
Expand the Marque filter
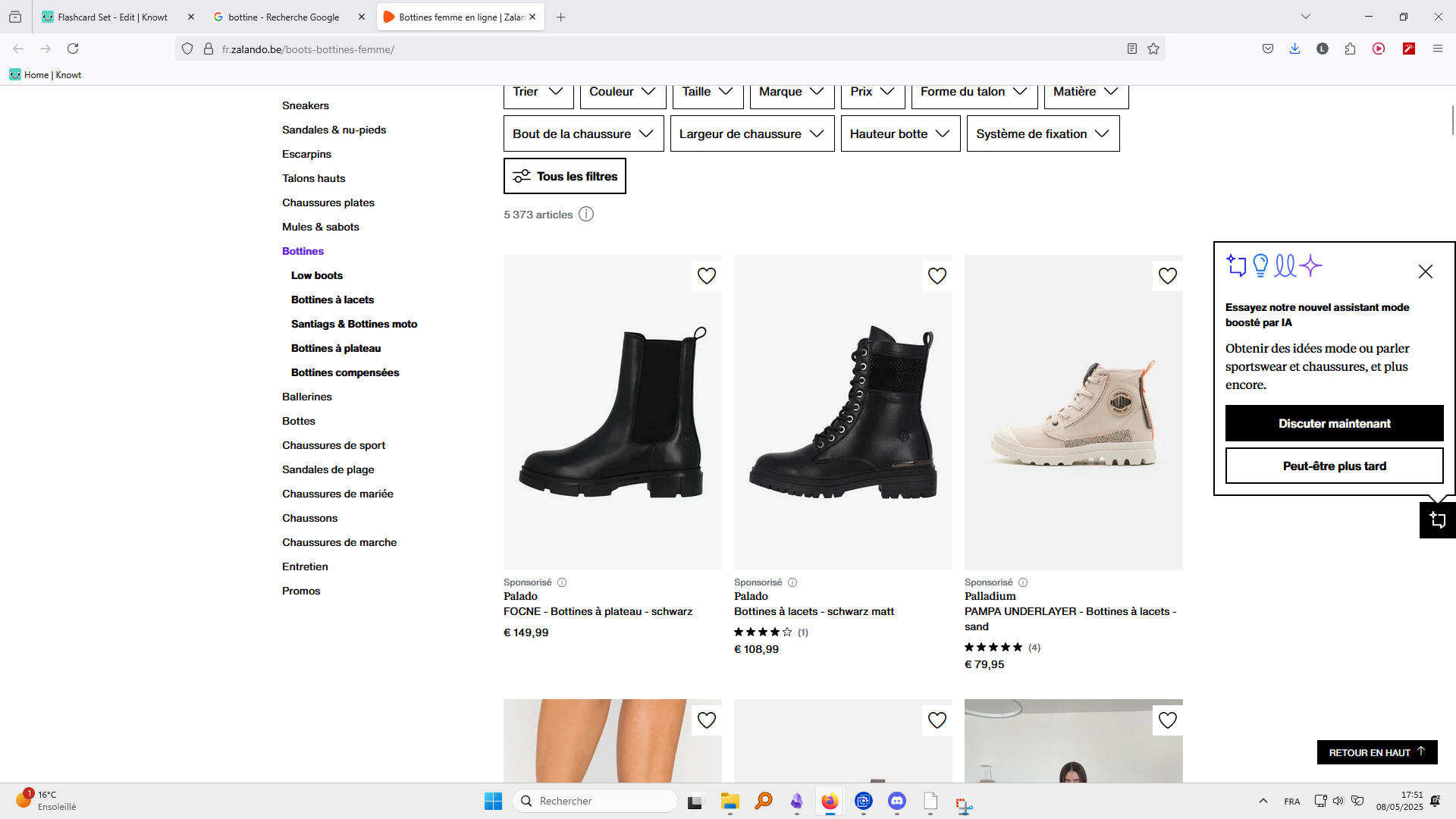[x=791, y=91]
